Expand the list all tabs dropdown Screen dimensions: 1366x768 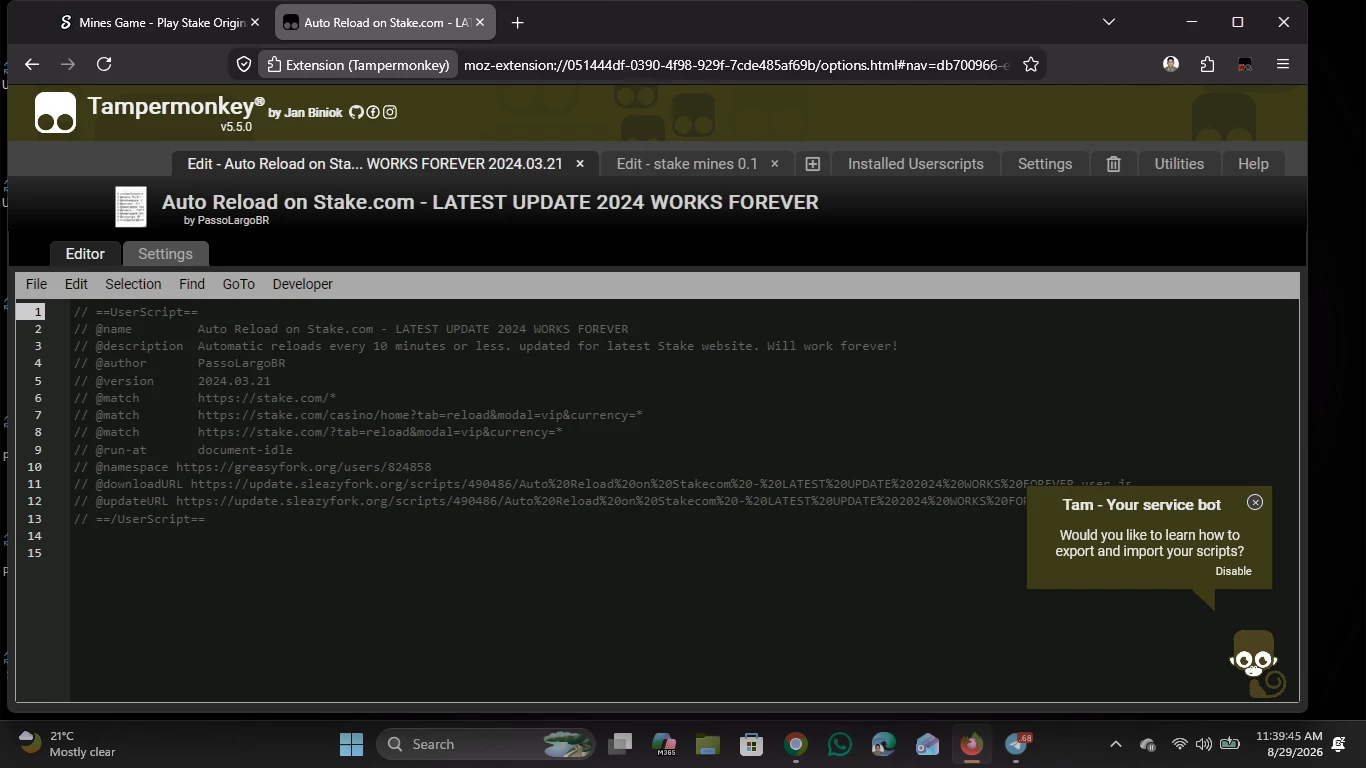tap(1108, 22)
